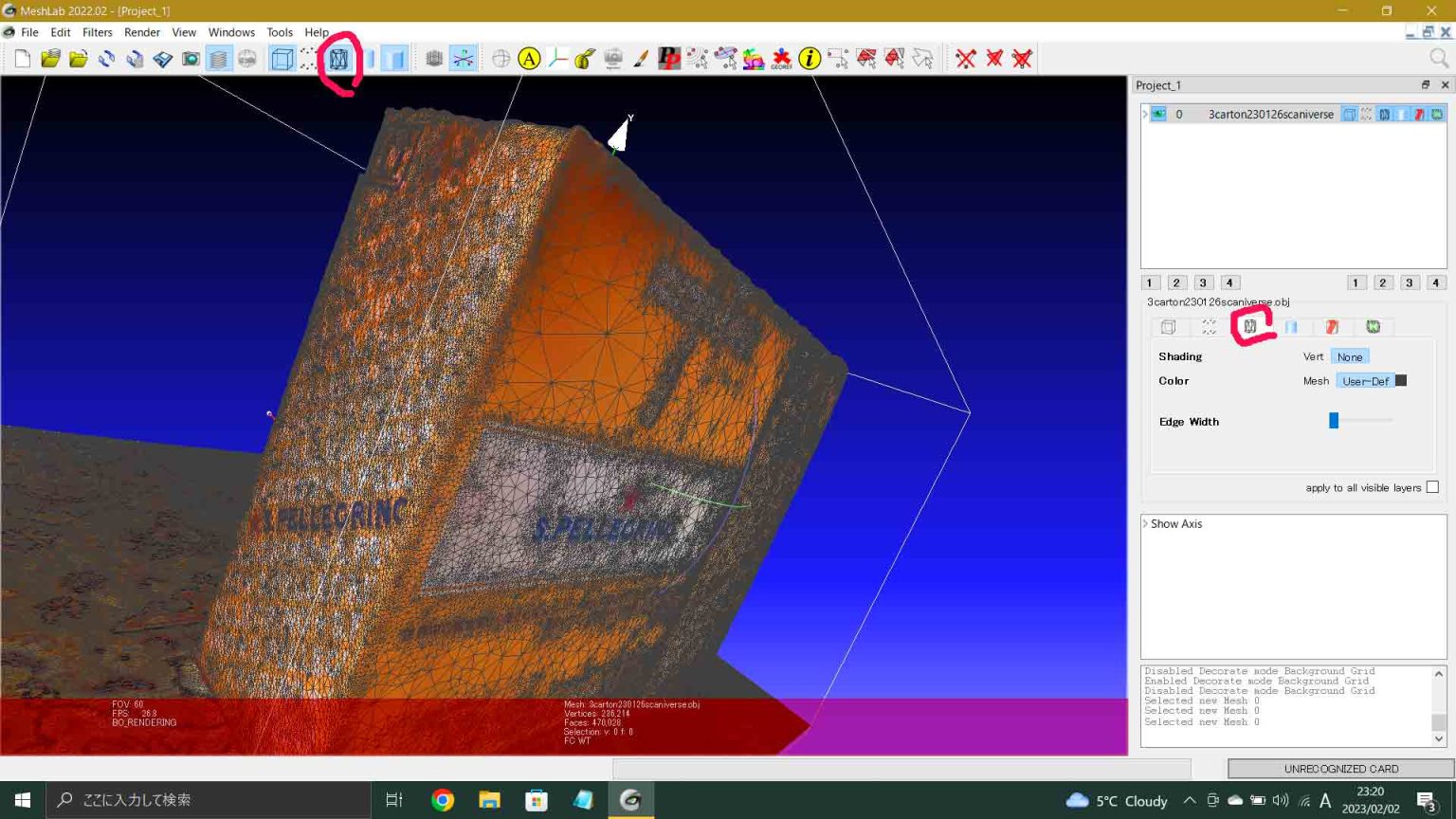This screenshot has height=819, width=1456.
Task: Activate the Points rendering mode
Action: pyautogui.click(x=308, y=58)
